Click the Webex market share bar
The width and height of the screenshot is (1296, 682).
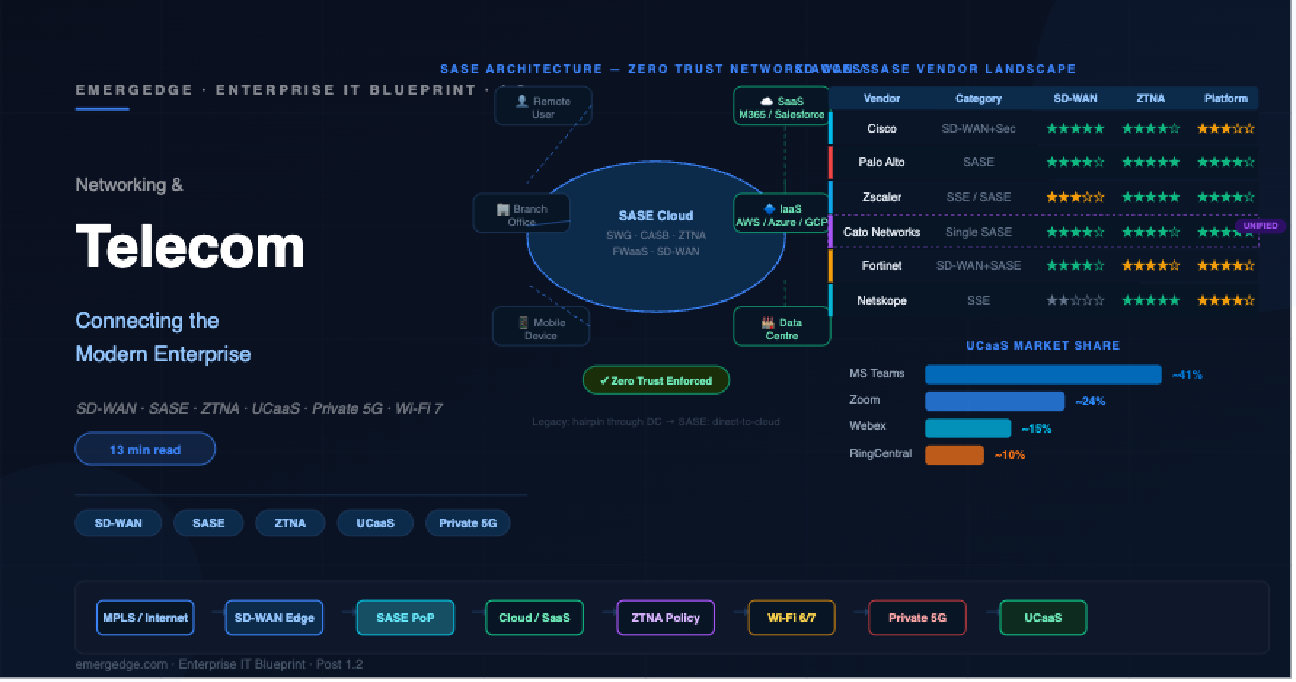click(968, 429)
